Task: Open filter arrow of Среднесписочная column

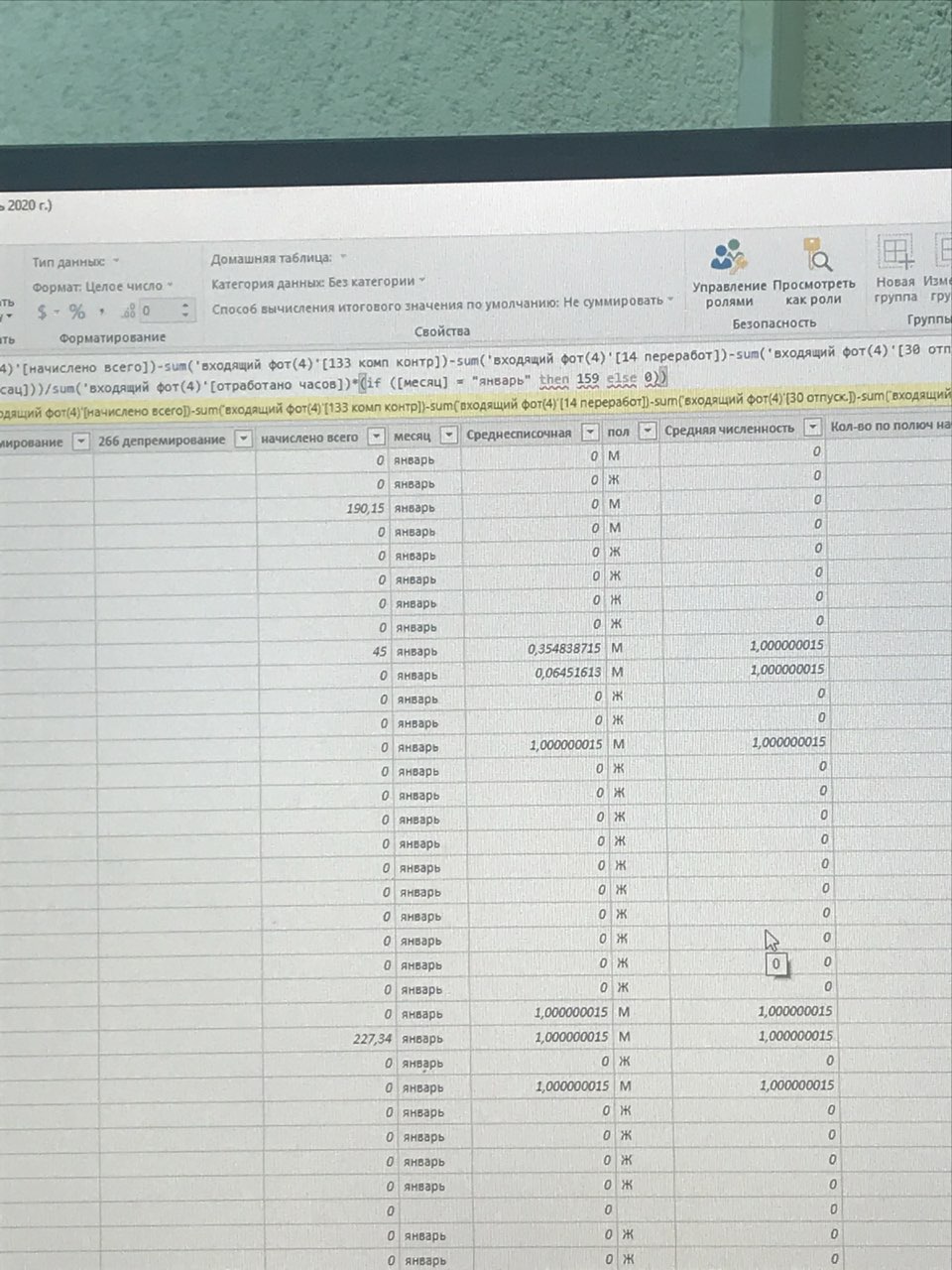Action: 591,432
